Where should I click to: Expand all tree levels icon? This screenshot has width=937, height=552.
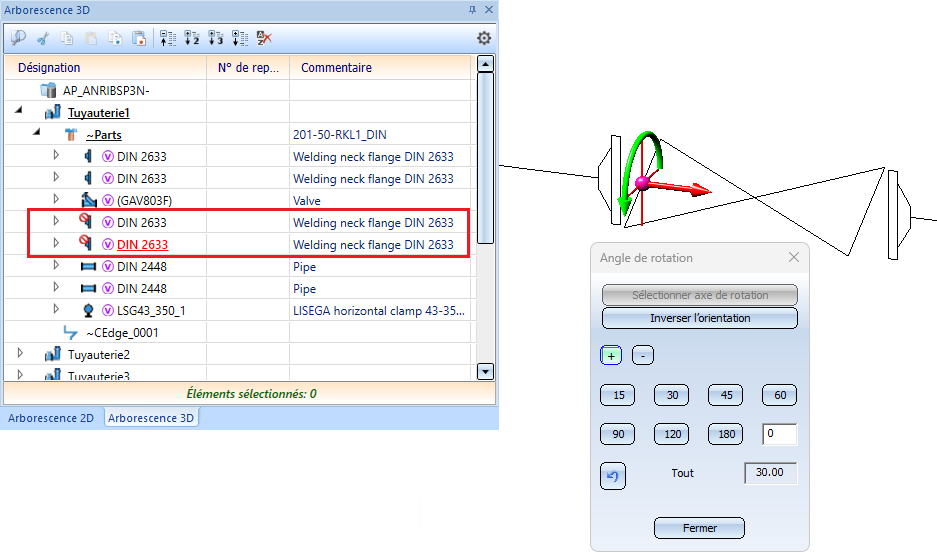[x=240, y=38]
